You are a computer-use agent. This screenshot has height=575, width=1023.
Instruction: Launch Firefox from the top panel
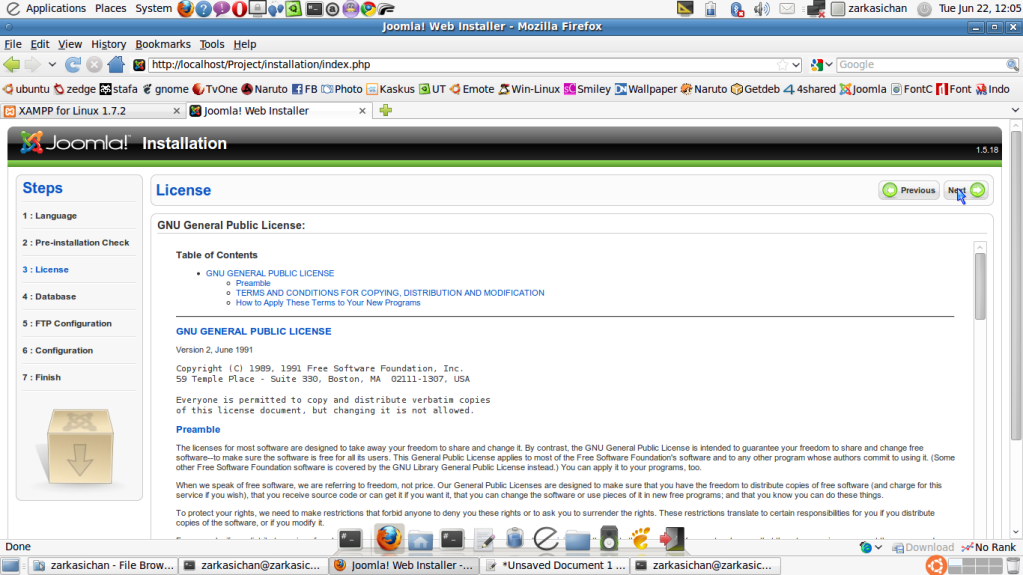click(x=186, y=8)
